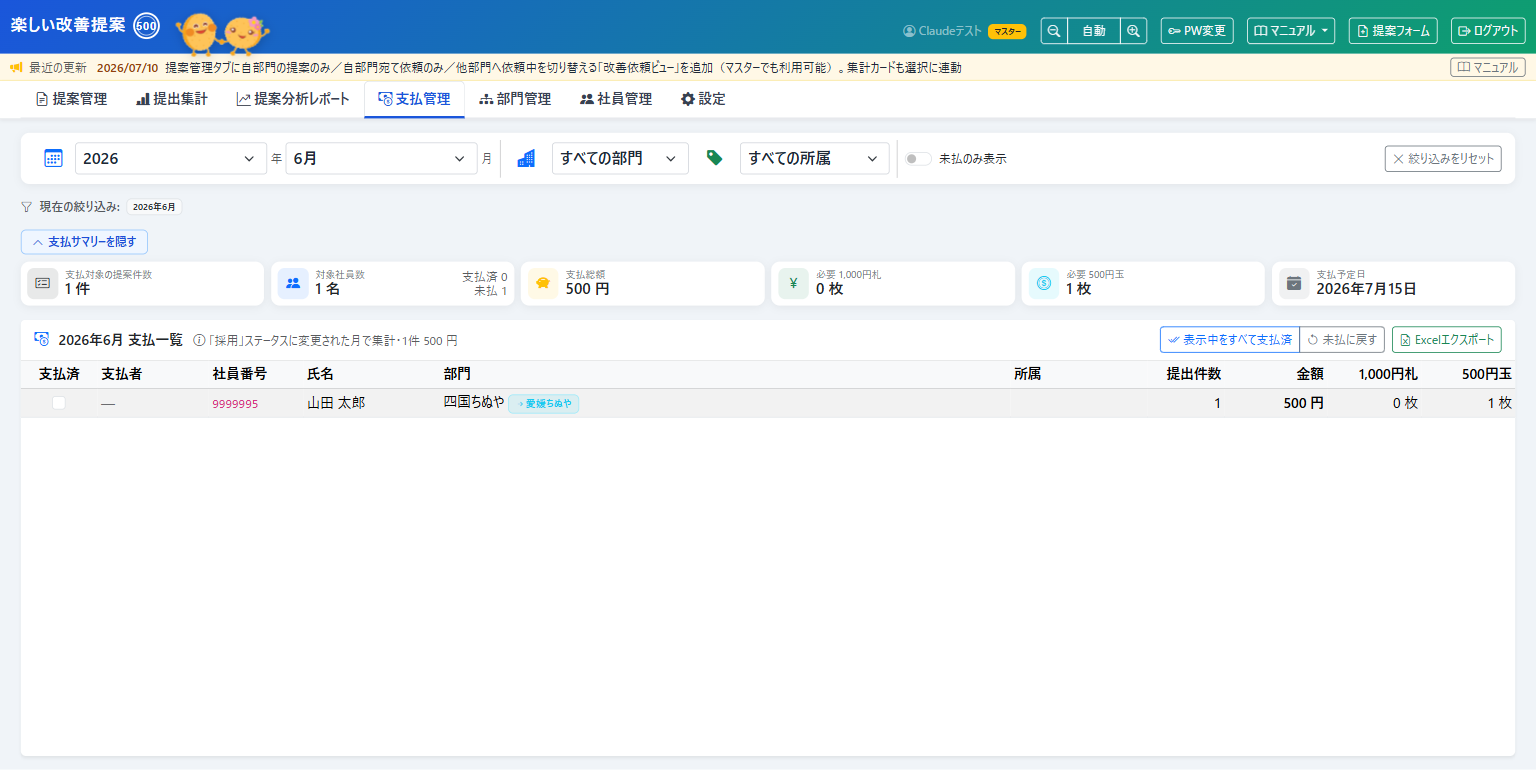Switch to the 社員管理 tab

tap(616, 99)
